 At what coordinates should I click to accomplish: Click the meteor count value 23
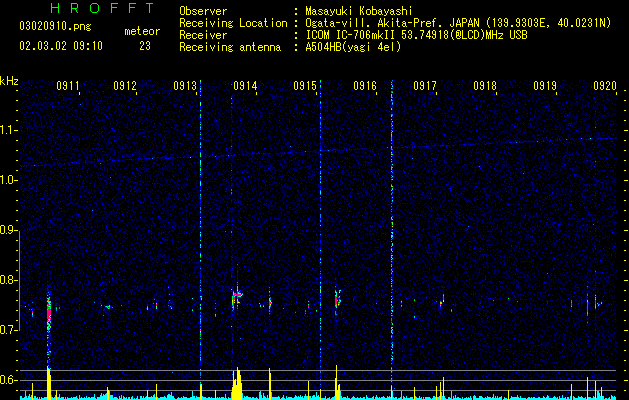coord(145,46)
